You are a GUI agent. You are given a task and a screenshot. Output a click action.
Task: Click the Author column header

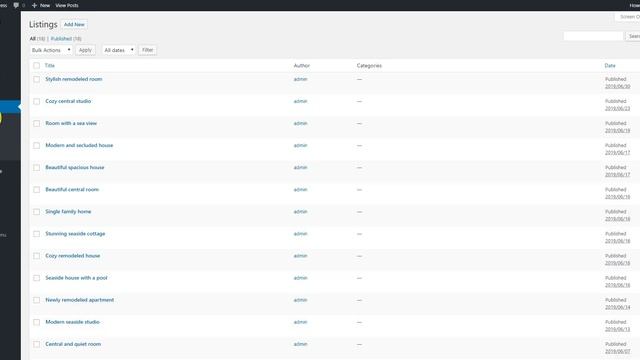point(302,65)
